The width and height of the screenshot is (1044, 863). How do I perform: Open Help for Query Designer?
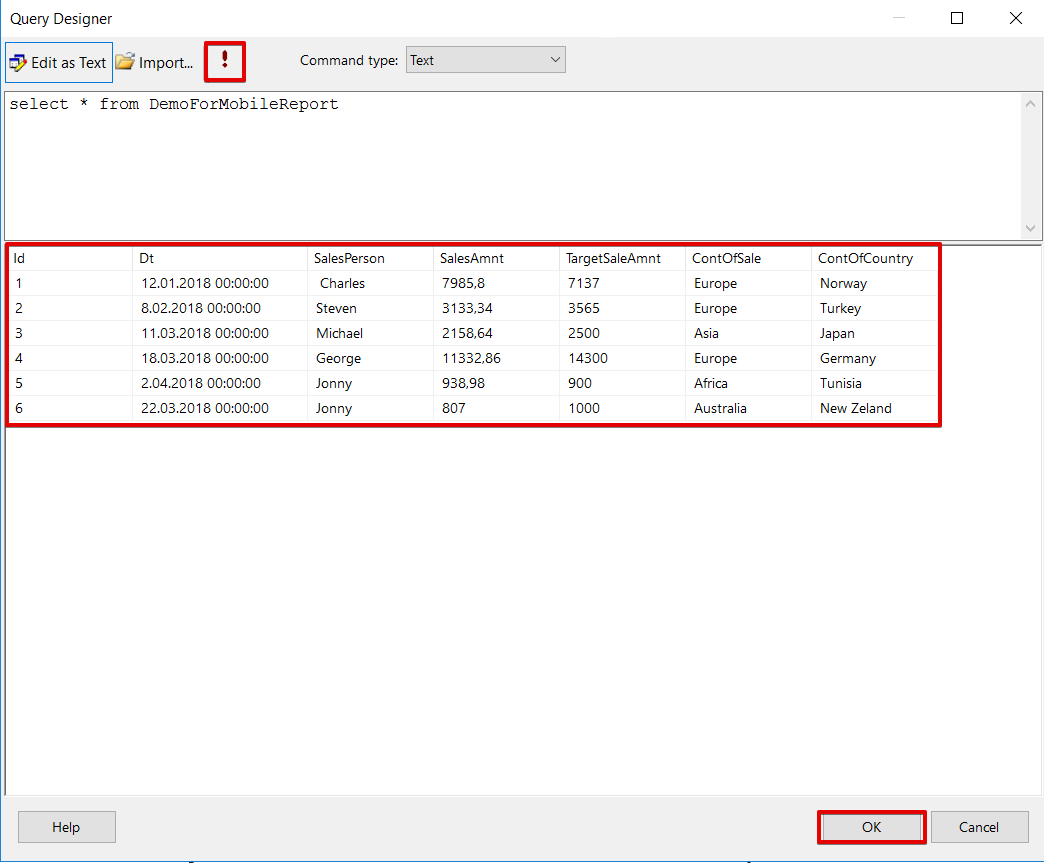[x=66, y=827]
